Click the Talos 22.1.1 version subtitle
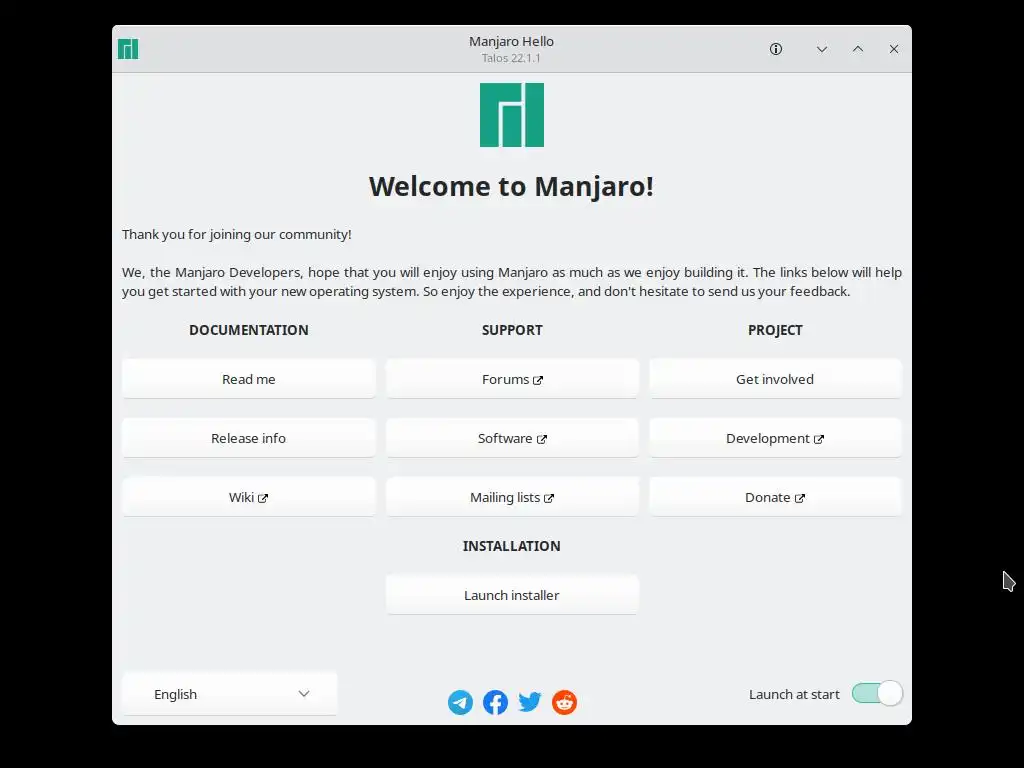 tap(511, 58)
